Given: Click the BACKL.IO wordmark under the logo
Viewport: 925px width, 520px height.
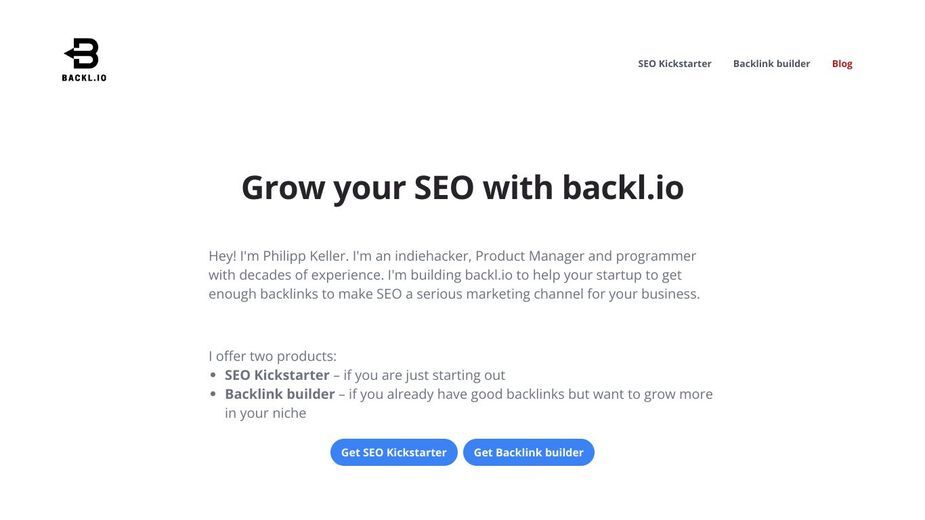Looking at the screenshot, I should [84, 78].
